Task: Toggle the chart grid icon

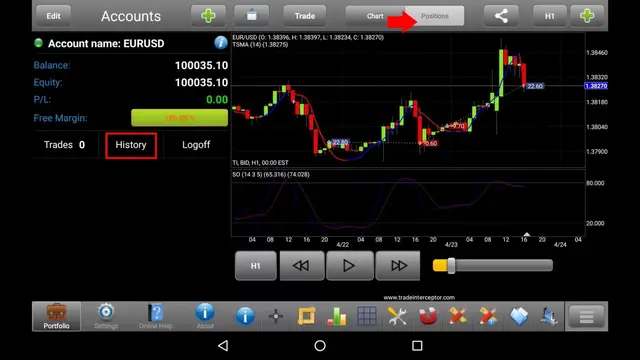Action: [x=367, y=316]
